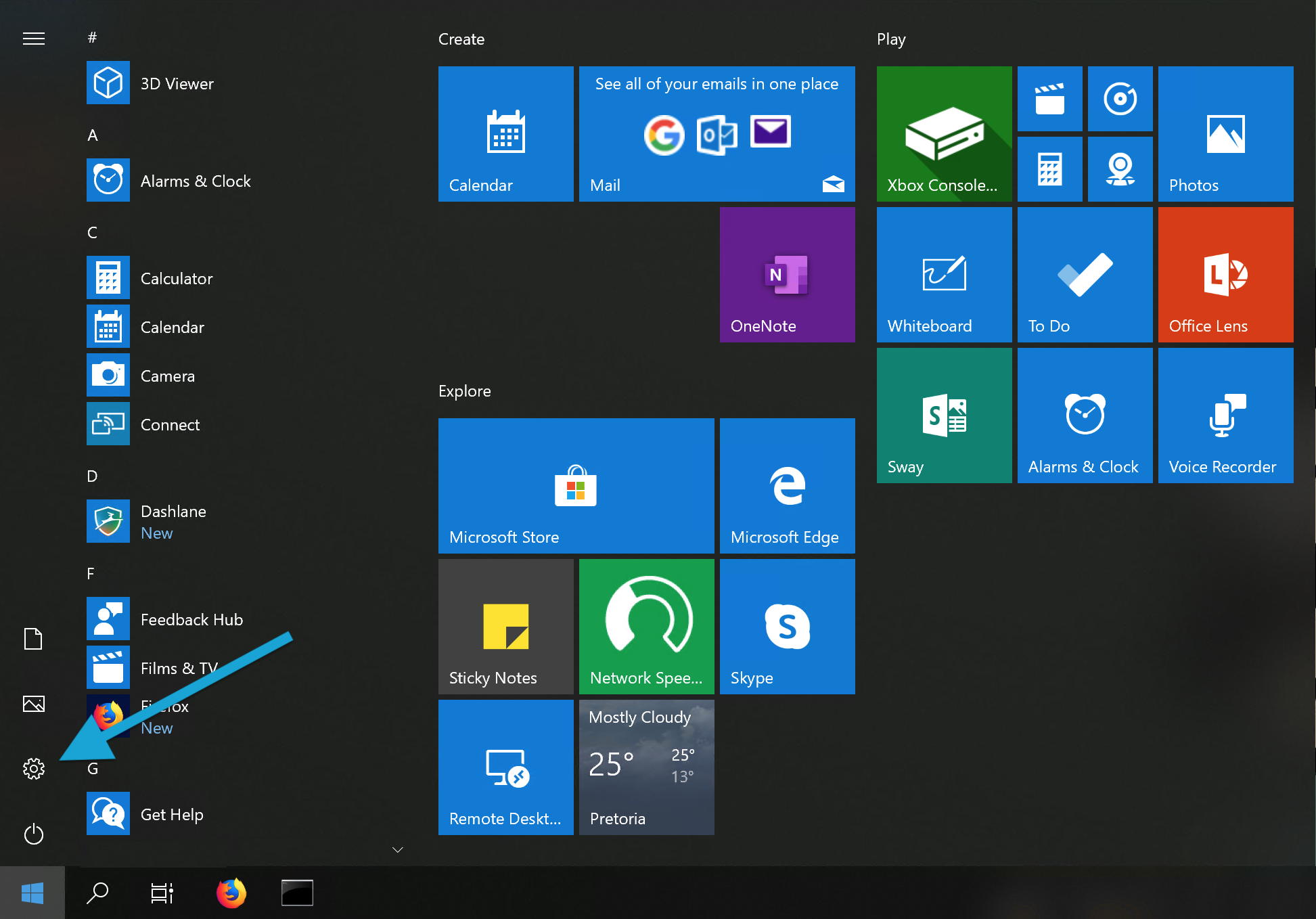Click the down chevron below the app list
The image size is (1316, 919).
[x=398, y=849]
